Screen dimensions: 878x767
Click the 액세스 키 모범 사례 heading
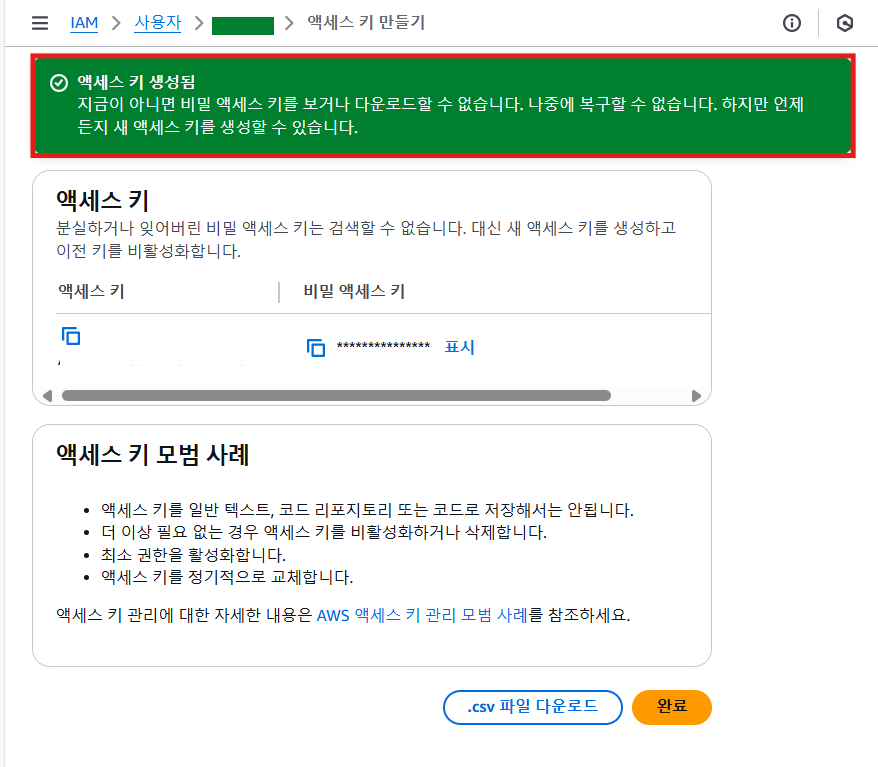(152, 455)
